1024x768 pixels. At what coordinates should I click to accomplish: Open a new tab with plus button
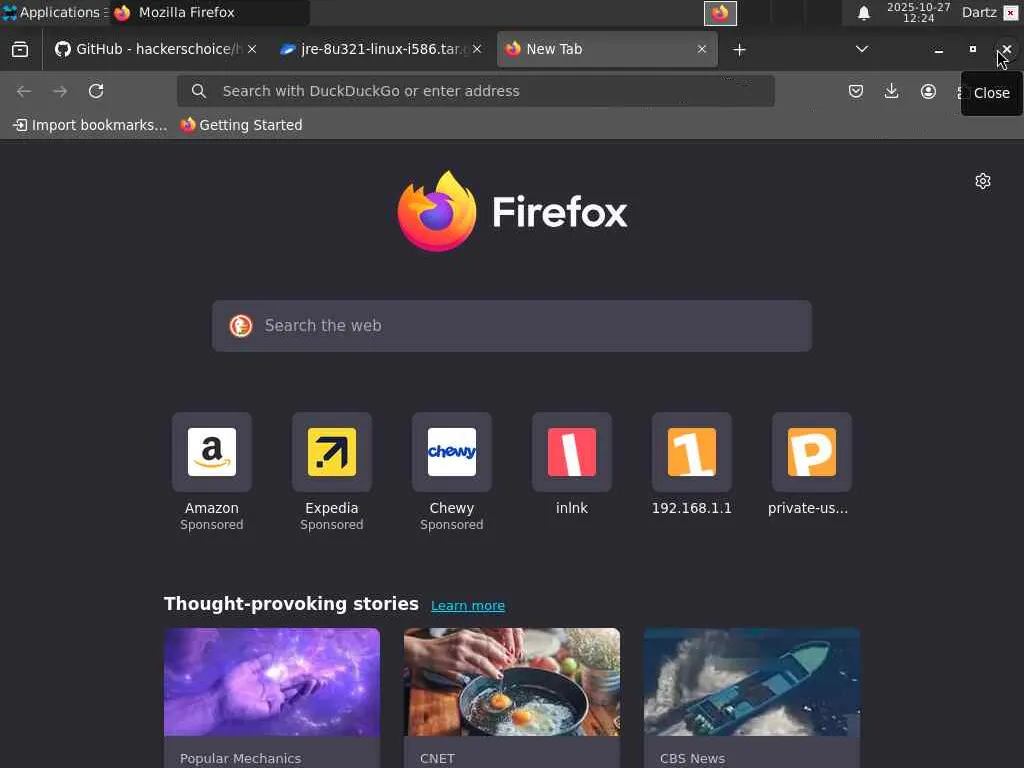click(x=739, y=50)
